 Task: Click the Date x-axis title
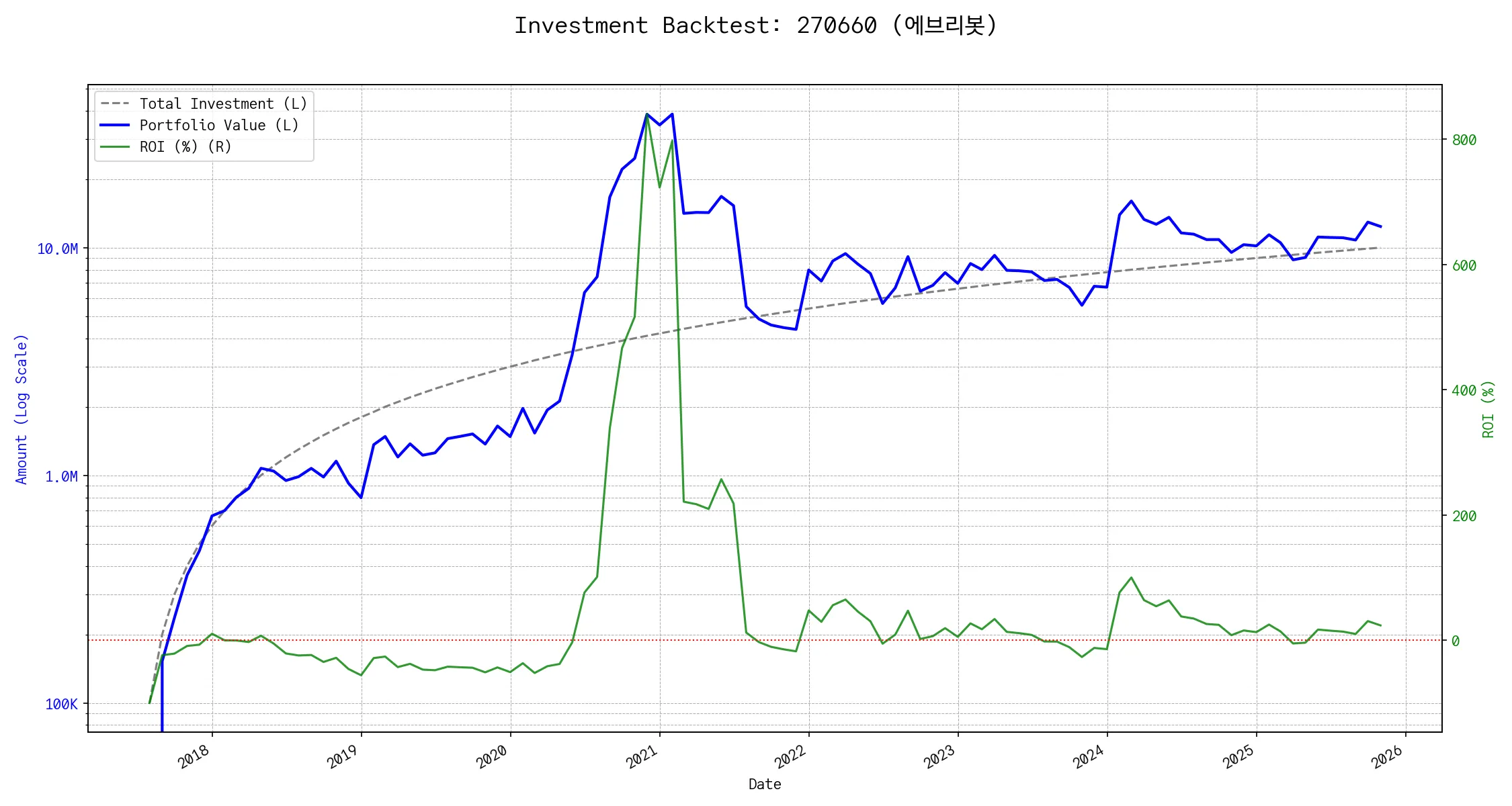[765, 785]
